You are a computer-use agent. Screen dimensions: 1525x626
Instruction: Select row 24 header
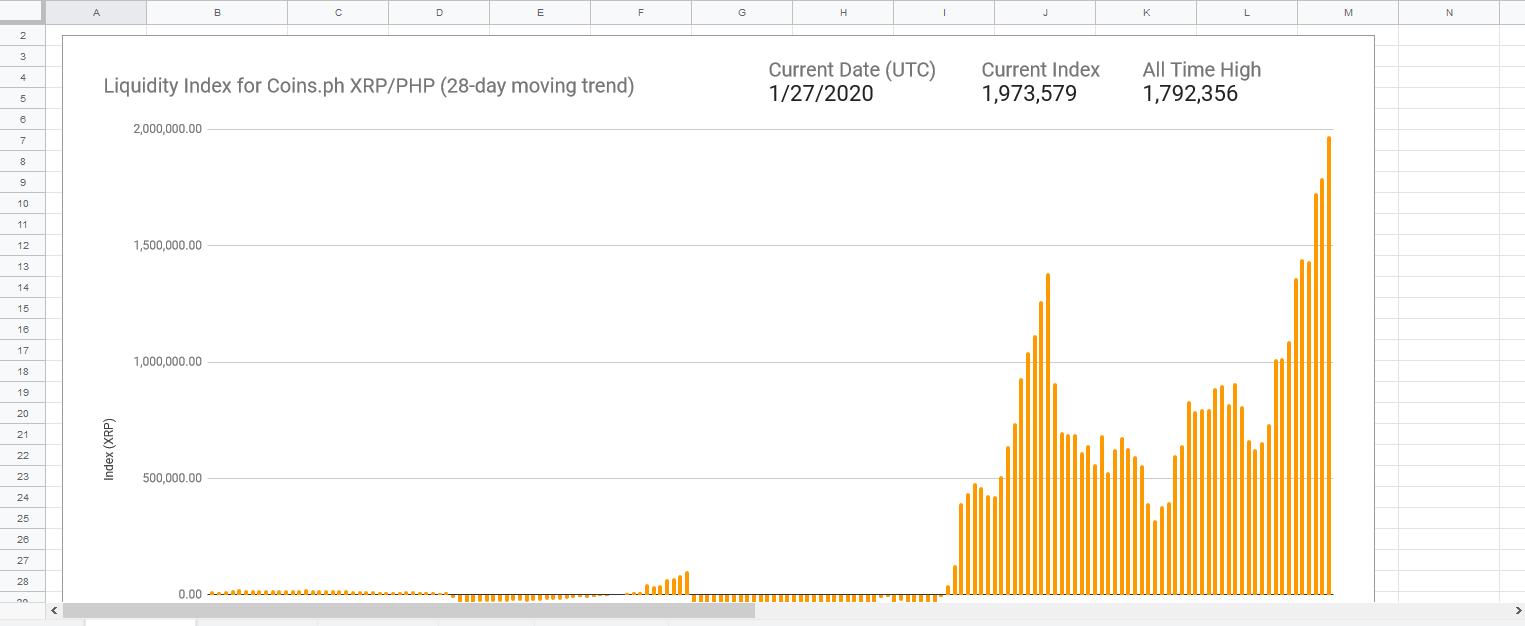tap(22, 497)
